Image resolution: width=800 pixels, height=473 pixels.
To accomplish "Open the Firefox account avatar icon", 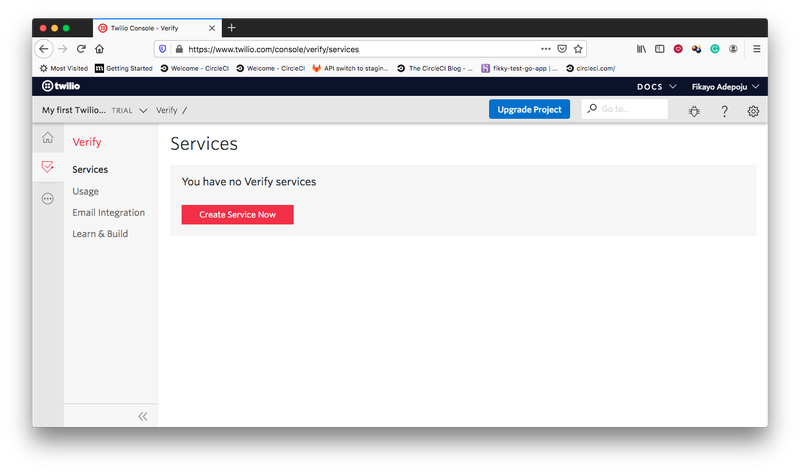I will (x=733, y=49).
